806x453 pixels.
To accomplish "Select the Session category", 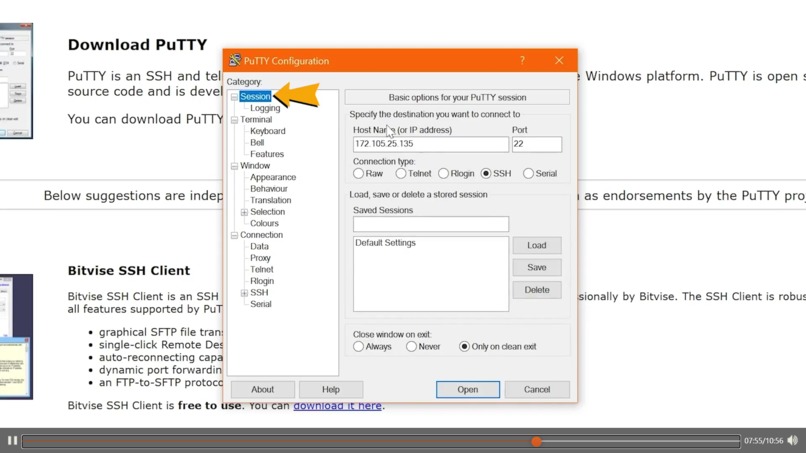I will click(x=255, y=97).
